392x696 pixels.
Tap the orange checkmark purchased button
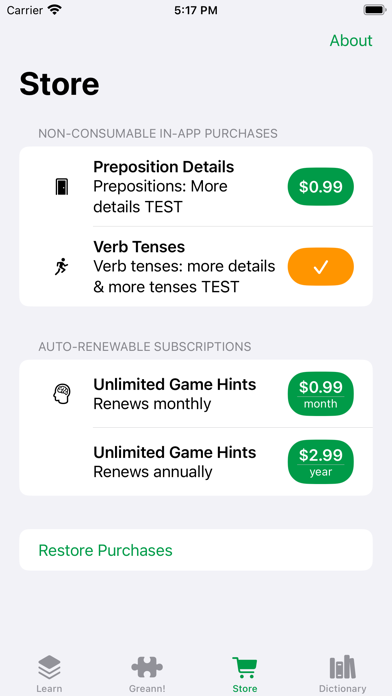(321, 267)
